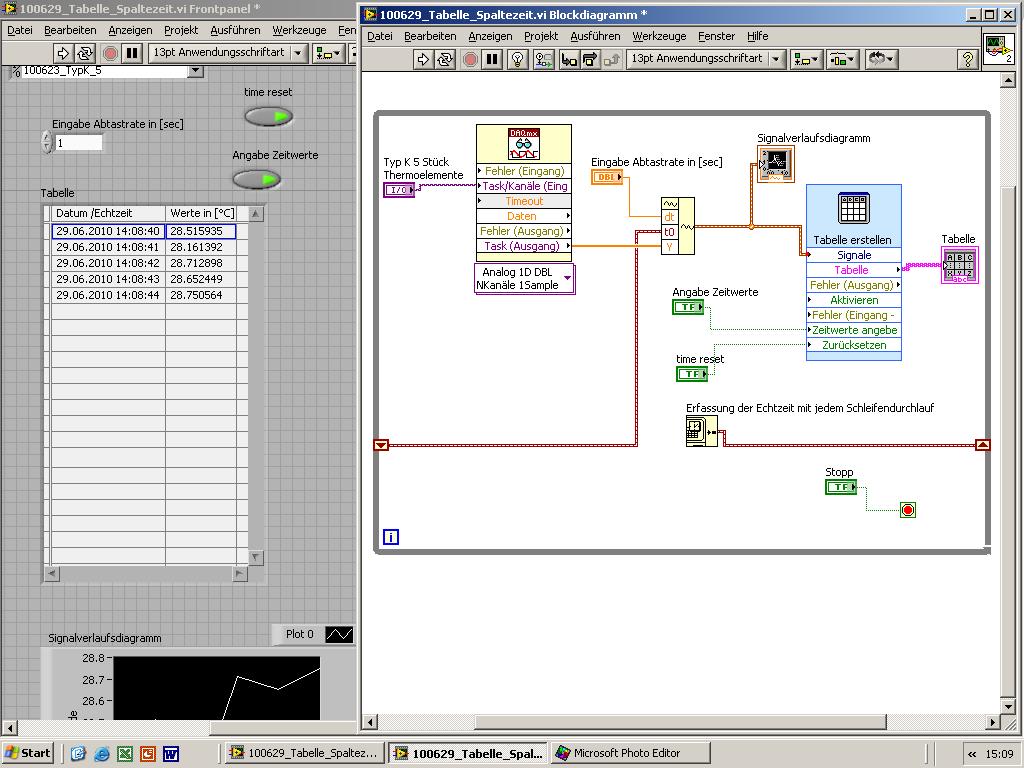Viewport: 1024px width, 768px height.
Task: Open the 100623_TypK_5 task dropdown
Action: (195, 71)
